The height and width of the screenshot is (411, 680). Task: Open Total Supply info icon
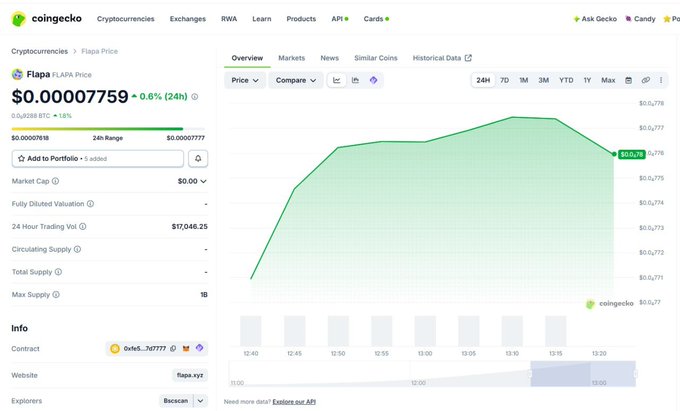point(58,272)
